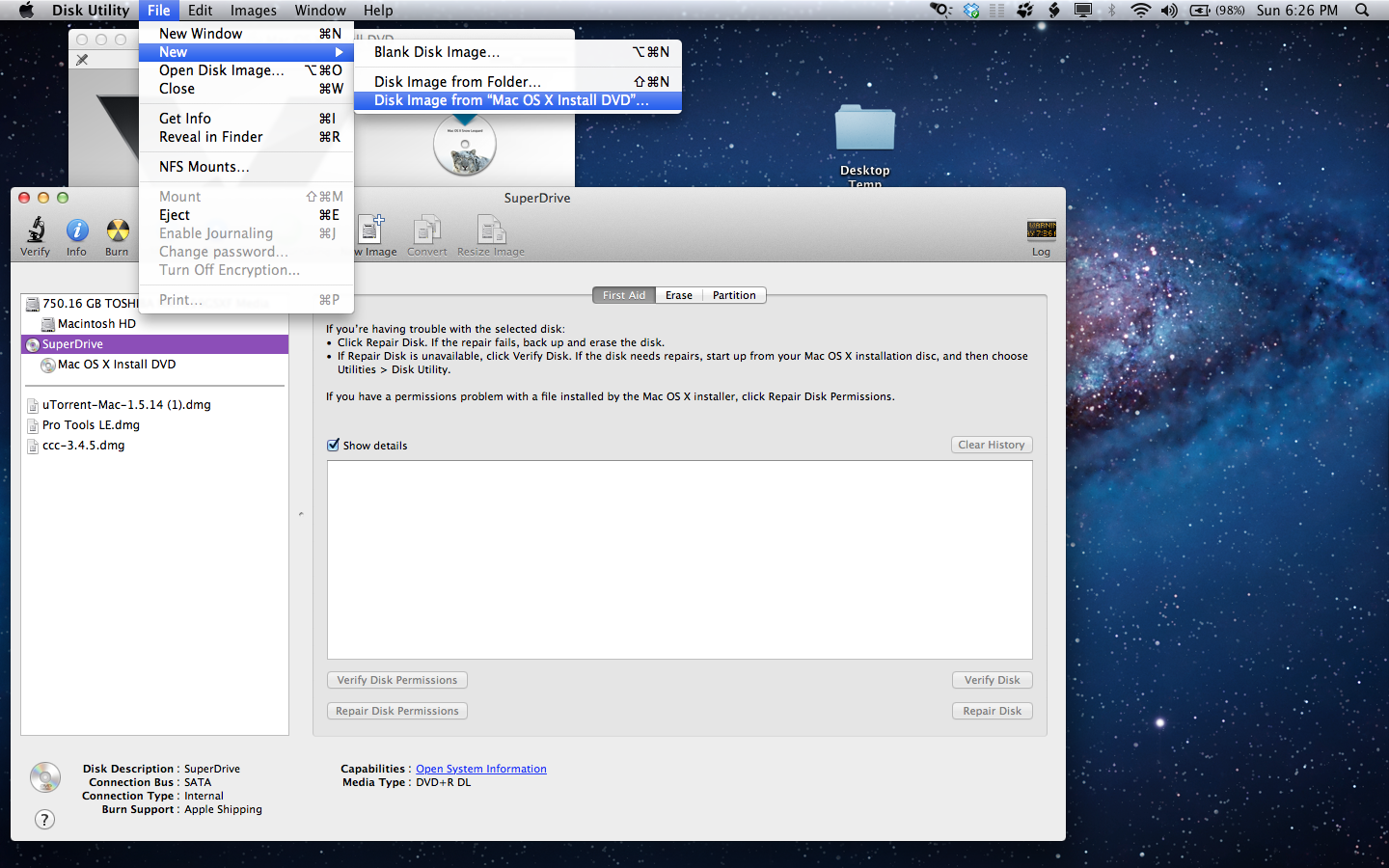1389x868 pixels.
Task: Click the Verify Disk button
Action: (x=993, y=680)
